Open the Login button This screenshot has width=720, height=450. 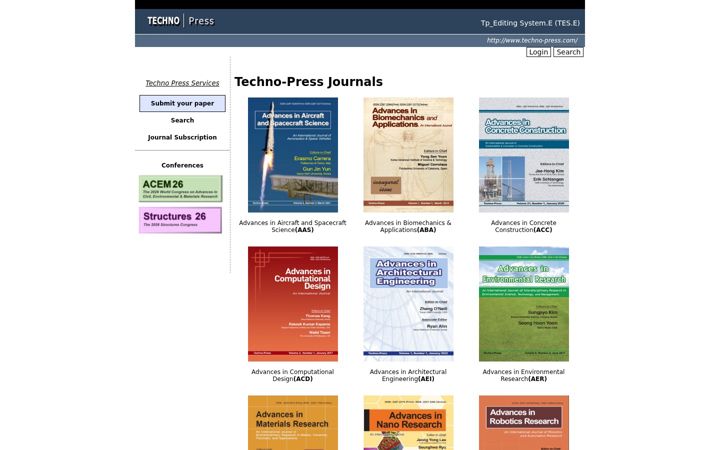(538, 52)
